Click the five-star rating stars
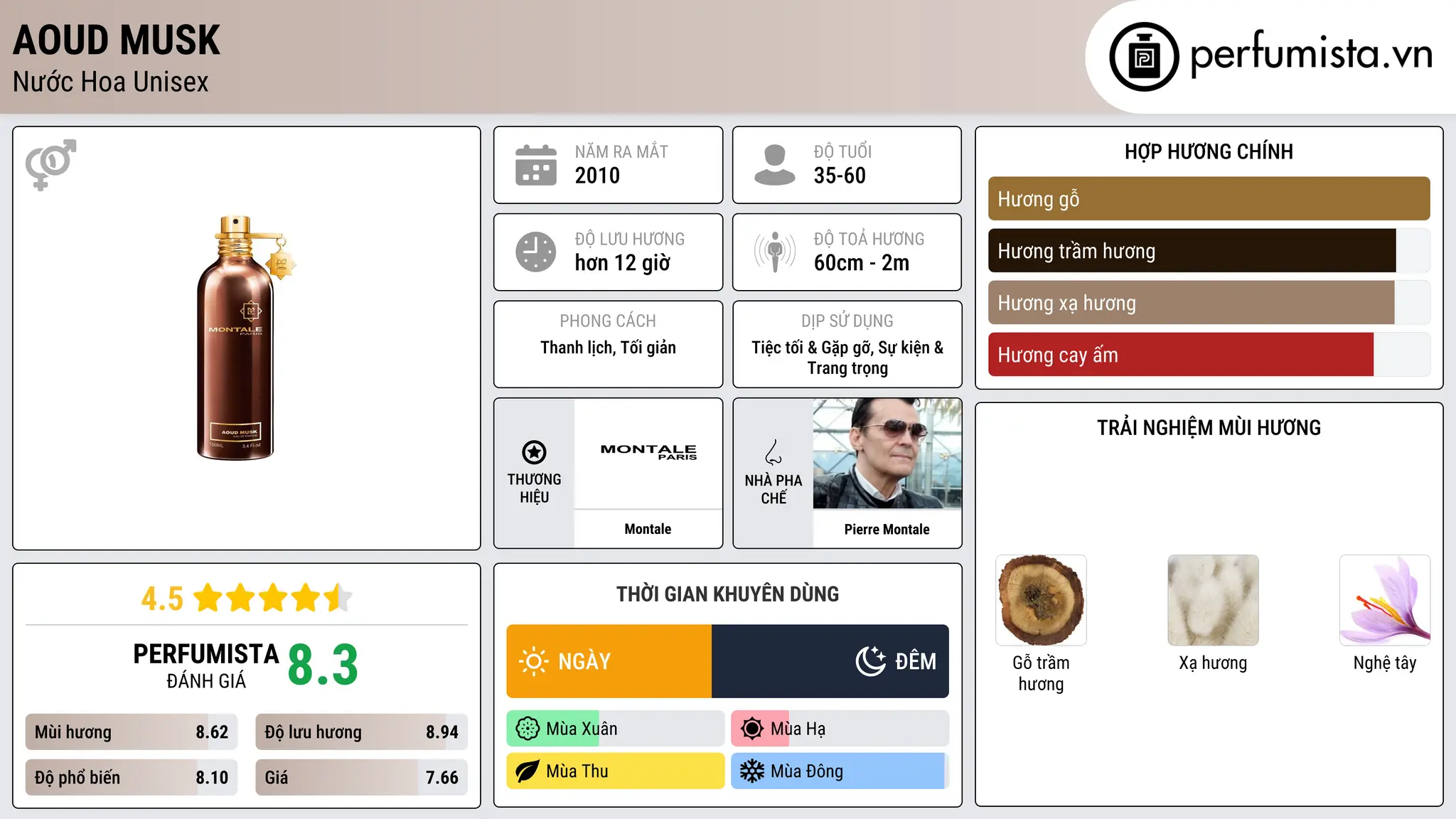The width and height of the screenshot is (1456, 819). (x=273, y=598)
